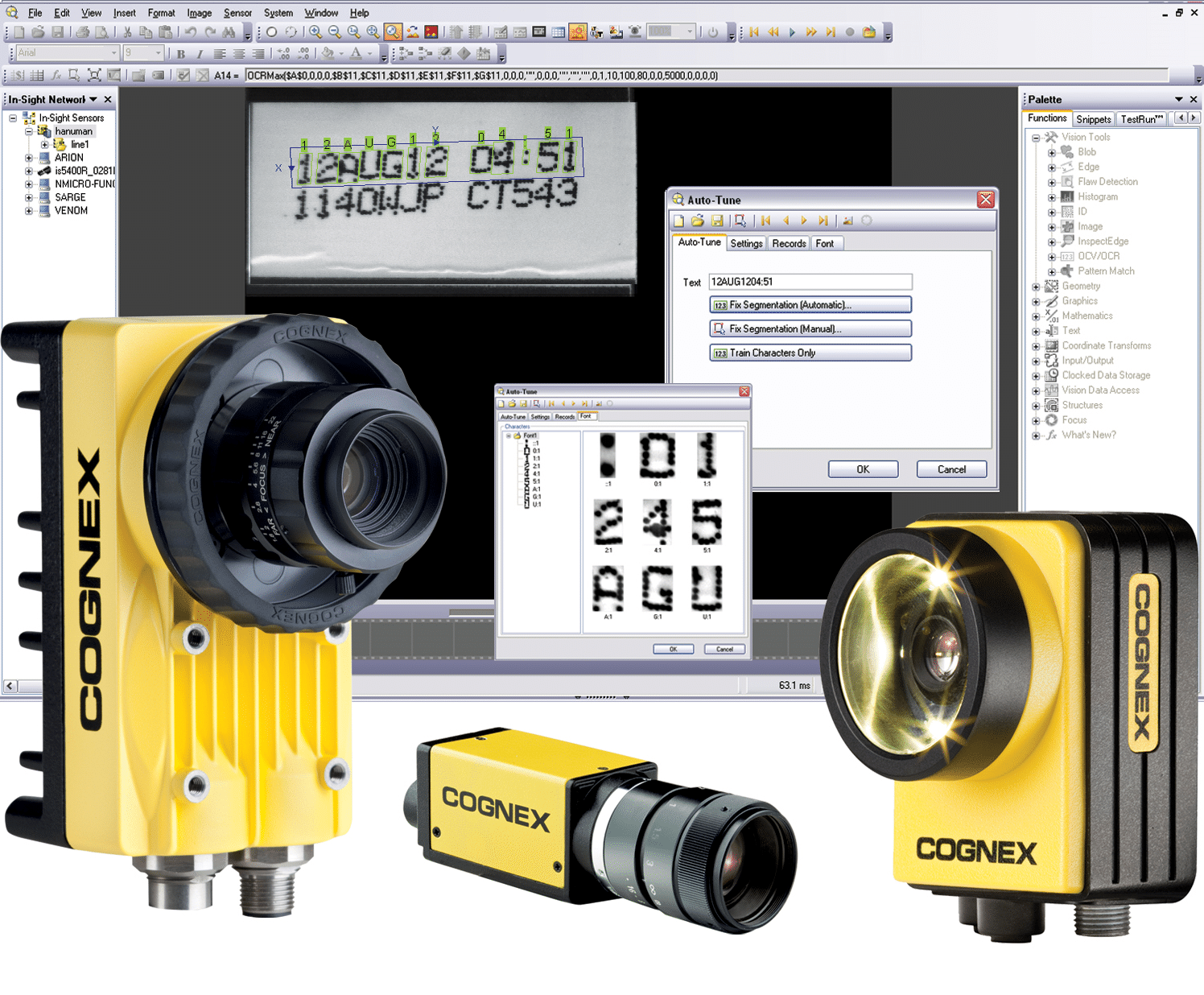Click the insert function fx icon
Viewport: 1204px width, 995px height.
(x=56, y=76)
